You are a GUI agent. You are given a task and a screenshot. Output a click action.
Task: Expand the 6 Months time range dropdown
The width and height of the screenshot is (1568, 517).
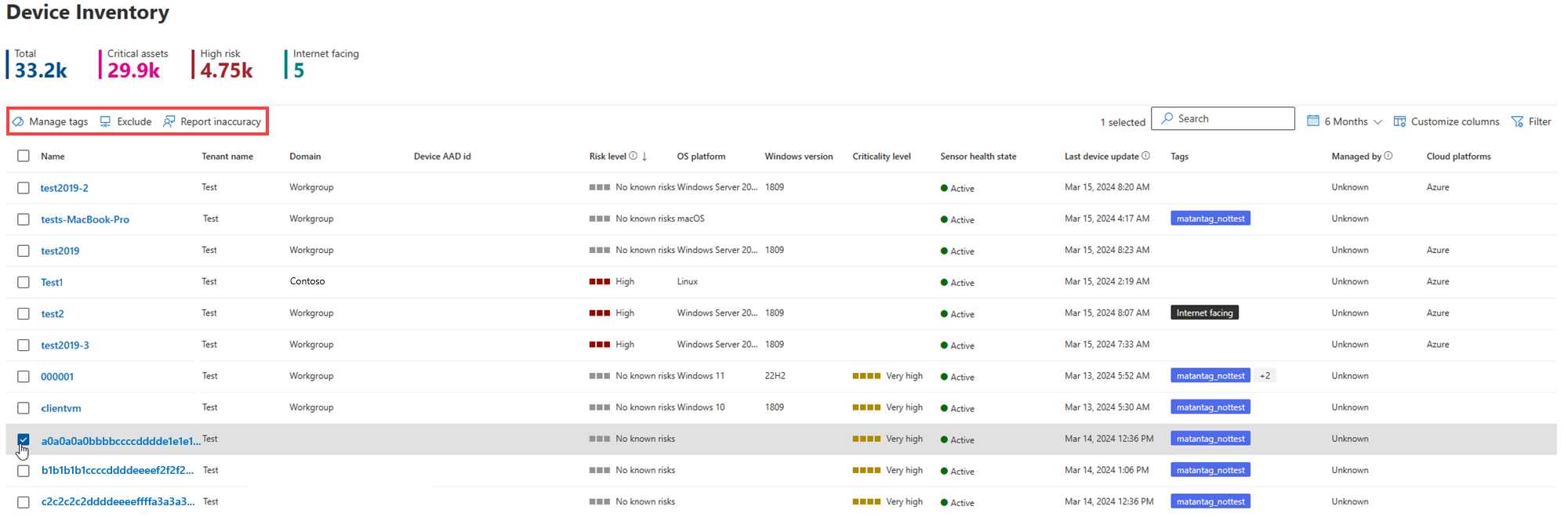[1345, 121]
